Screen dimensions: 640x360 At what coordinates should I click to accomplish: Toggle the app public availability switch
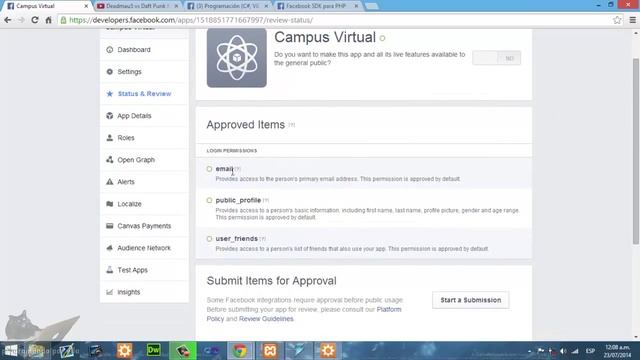[x=496, y=58]
